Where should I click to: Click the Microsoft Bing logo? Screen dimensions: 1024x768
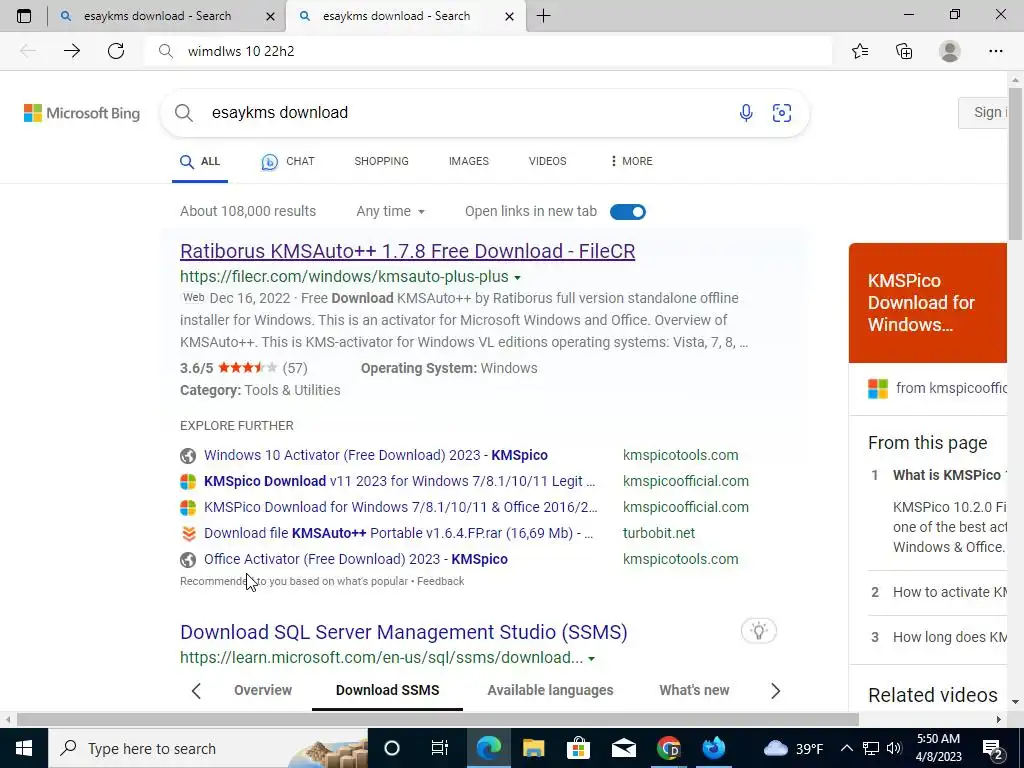[x=82, y=113]
